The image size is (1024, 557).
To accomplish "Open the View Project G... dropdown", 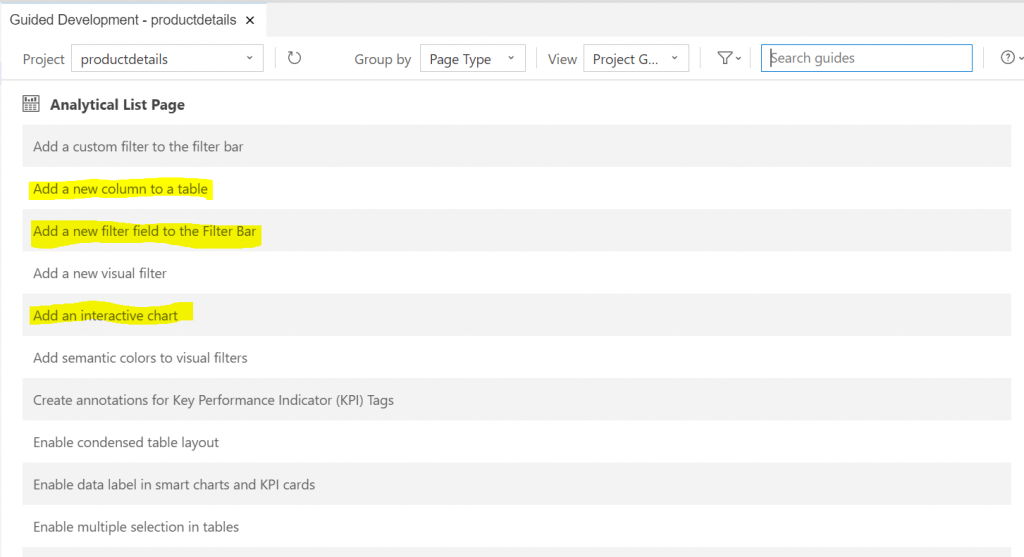I will (x=636, y=59).
